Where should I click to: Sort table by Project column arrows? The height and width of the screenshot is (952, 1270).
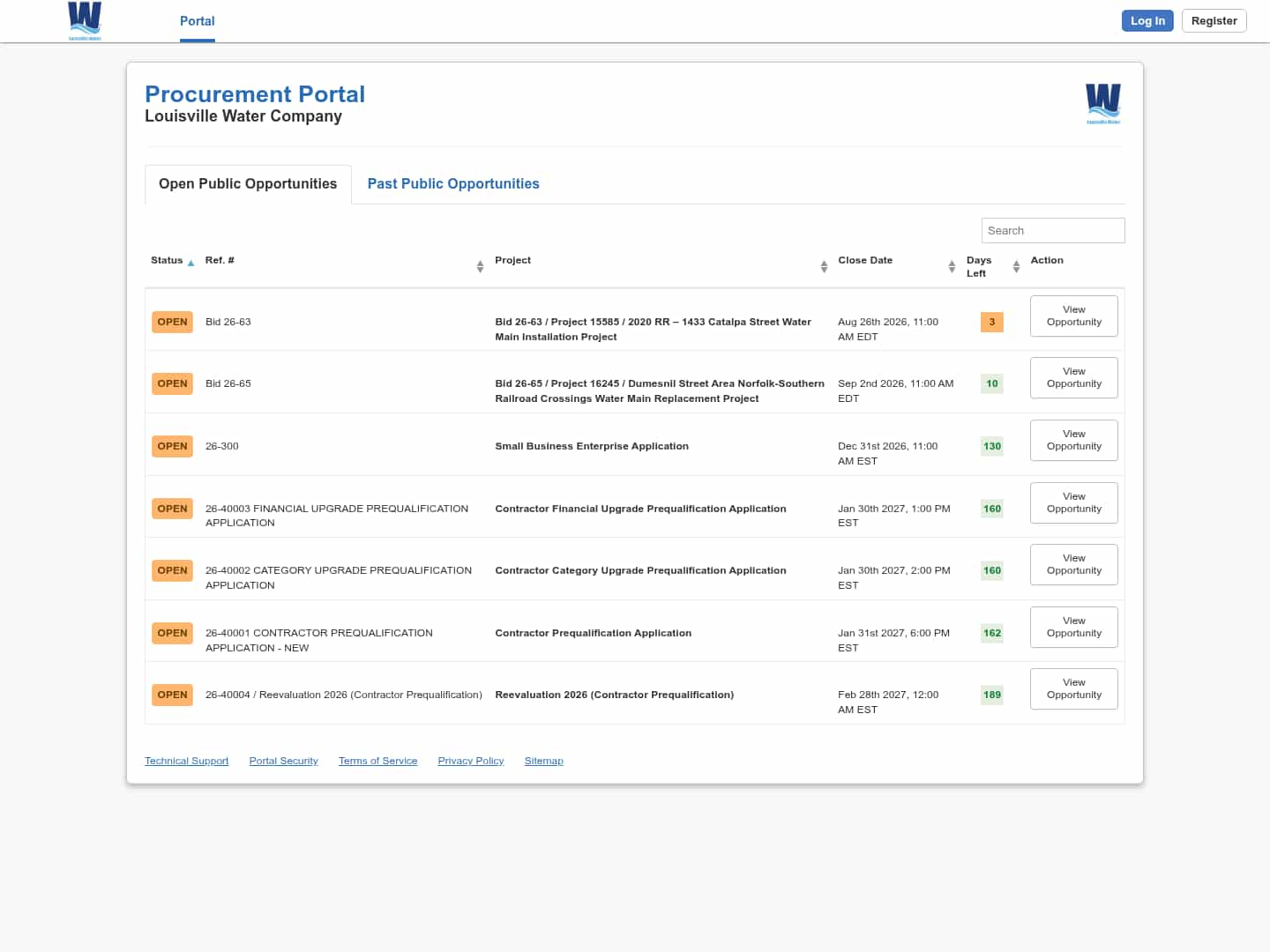pyautogui.click(x=824, y=266)
